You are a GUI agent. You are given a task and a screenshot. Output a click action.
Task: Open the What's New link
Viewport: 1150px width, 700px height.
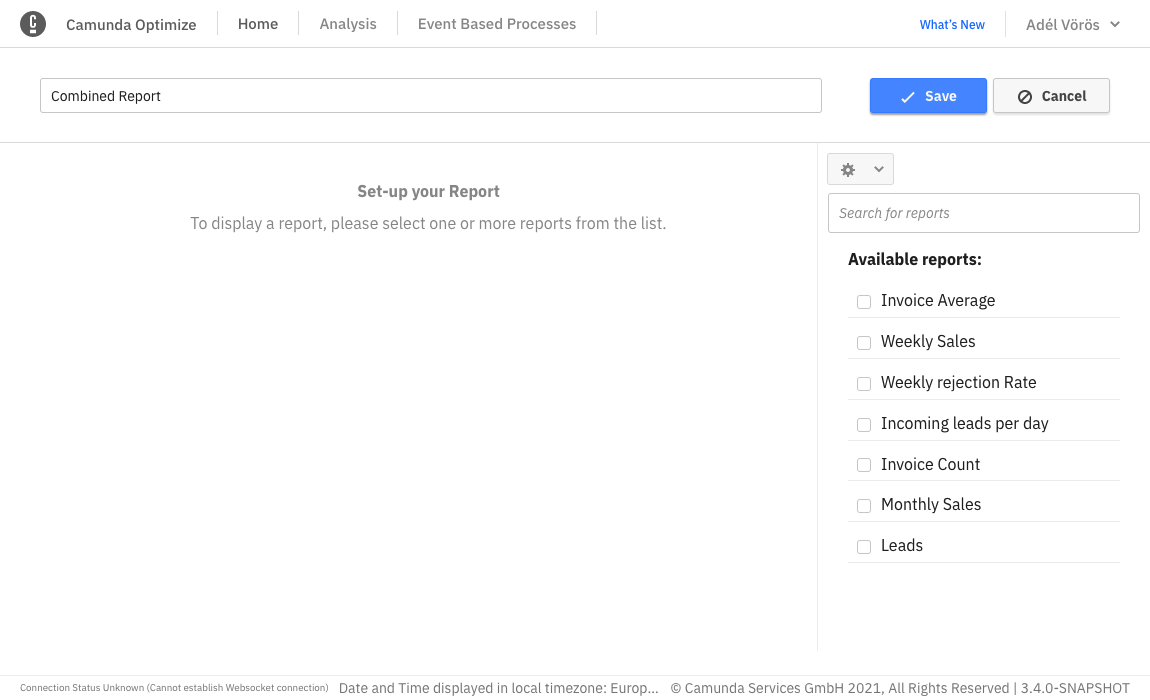[952, 25]
